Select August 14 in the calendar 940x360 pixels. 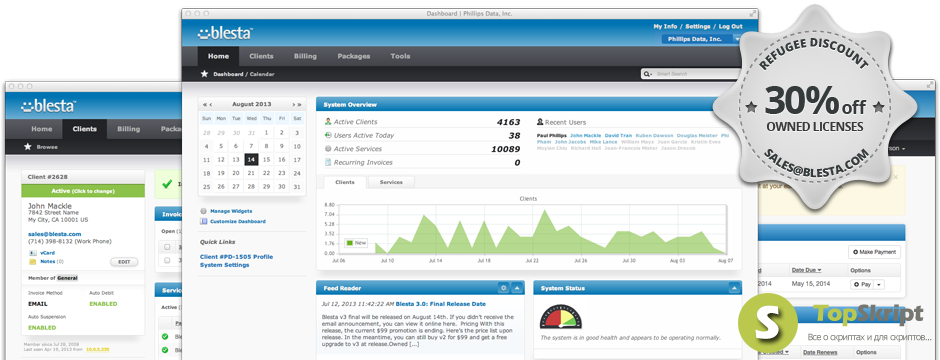(x=251, y=159)
